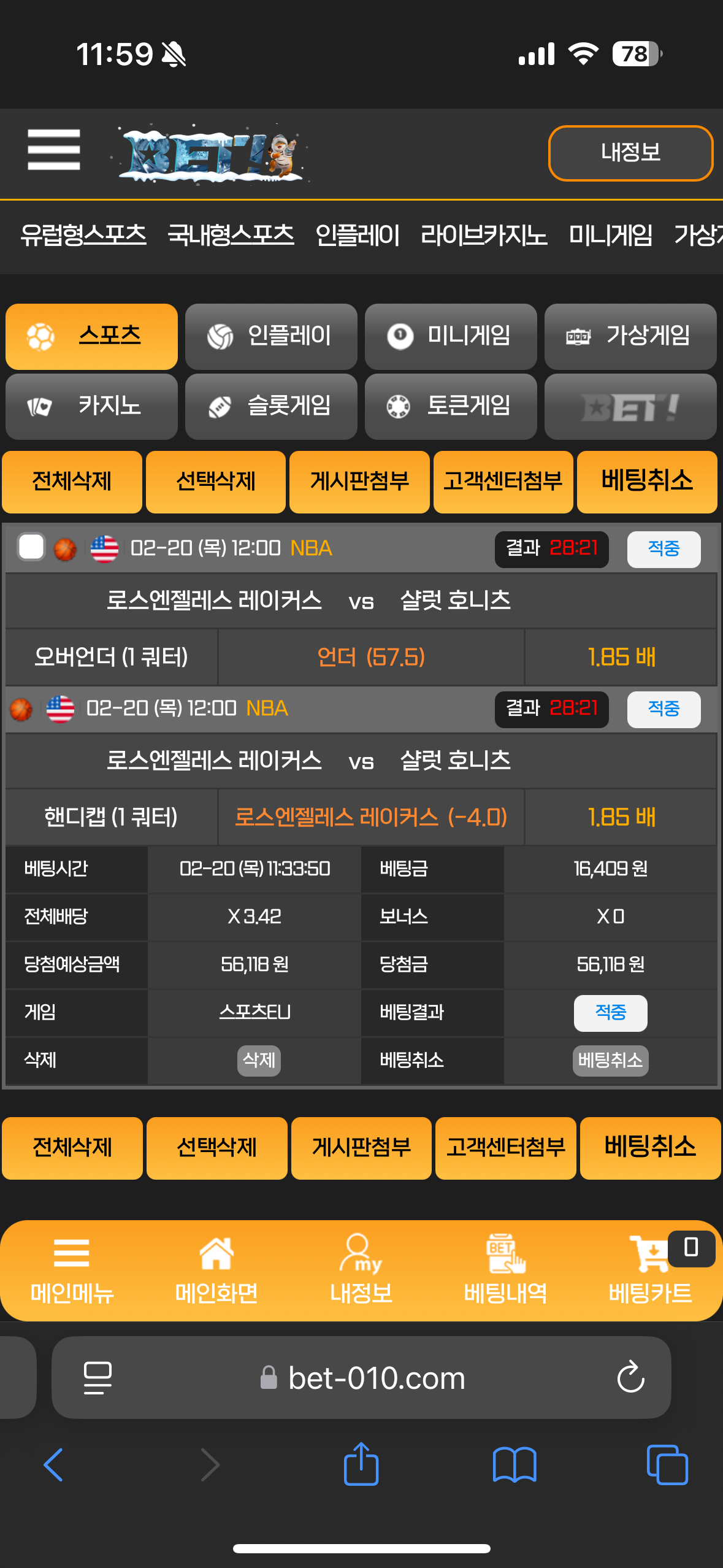This screenshot has width=723, height=1568.
Task: Select the 인플레이 category tab
Action: pyautogui.click(x=271, y=336)
